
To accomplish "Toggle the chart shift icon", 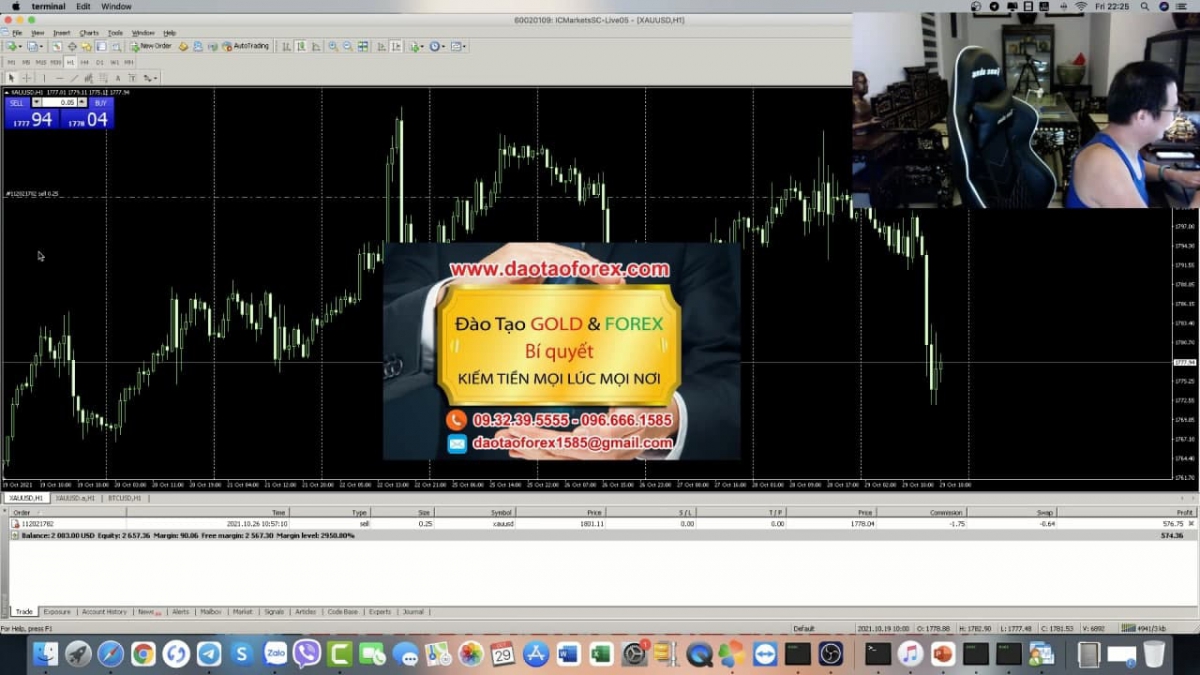I will click(x=396, y=46).
